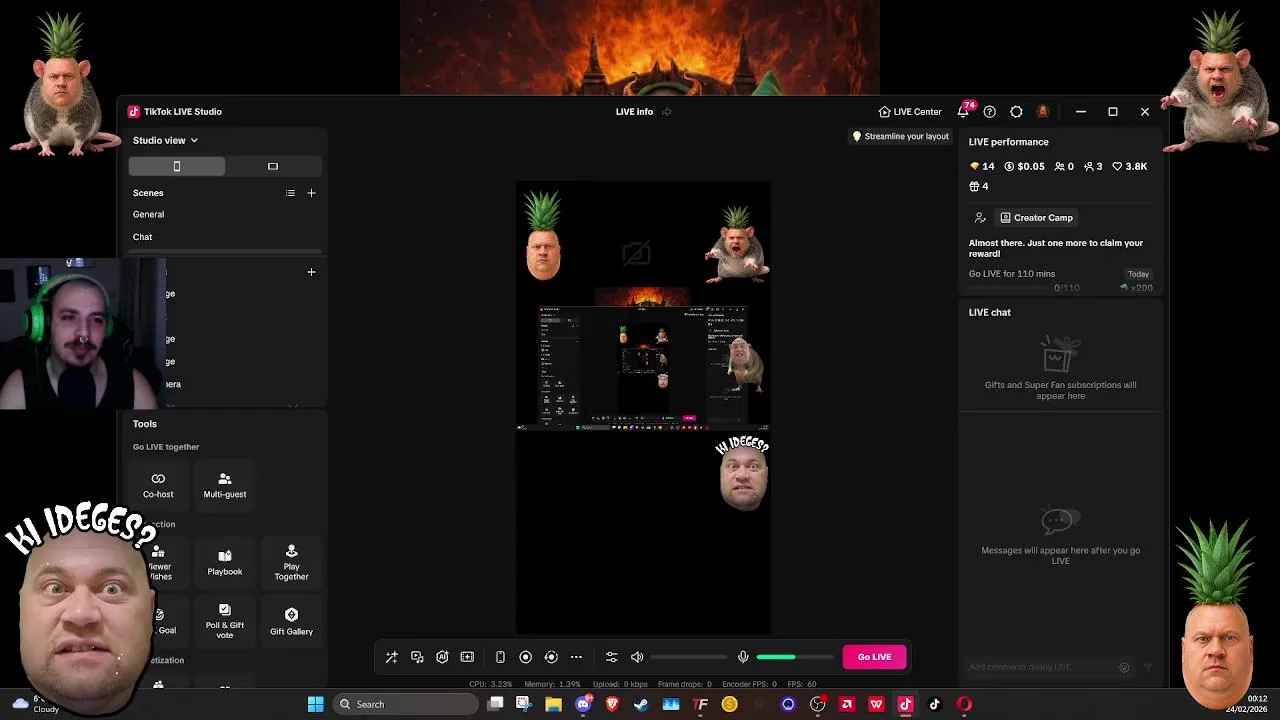Click the gift count 4 stat
The image size is (1280, 720).
pyautogui.click(x=979, y=186)
